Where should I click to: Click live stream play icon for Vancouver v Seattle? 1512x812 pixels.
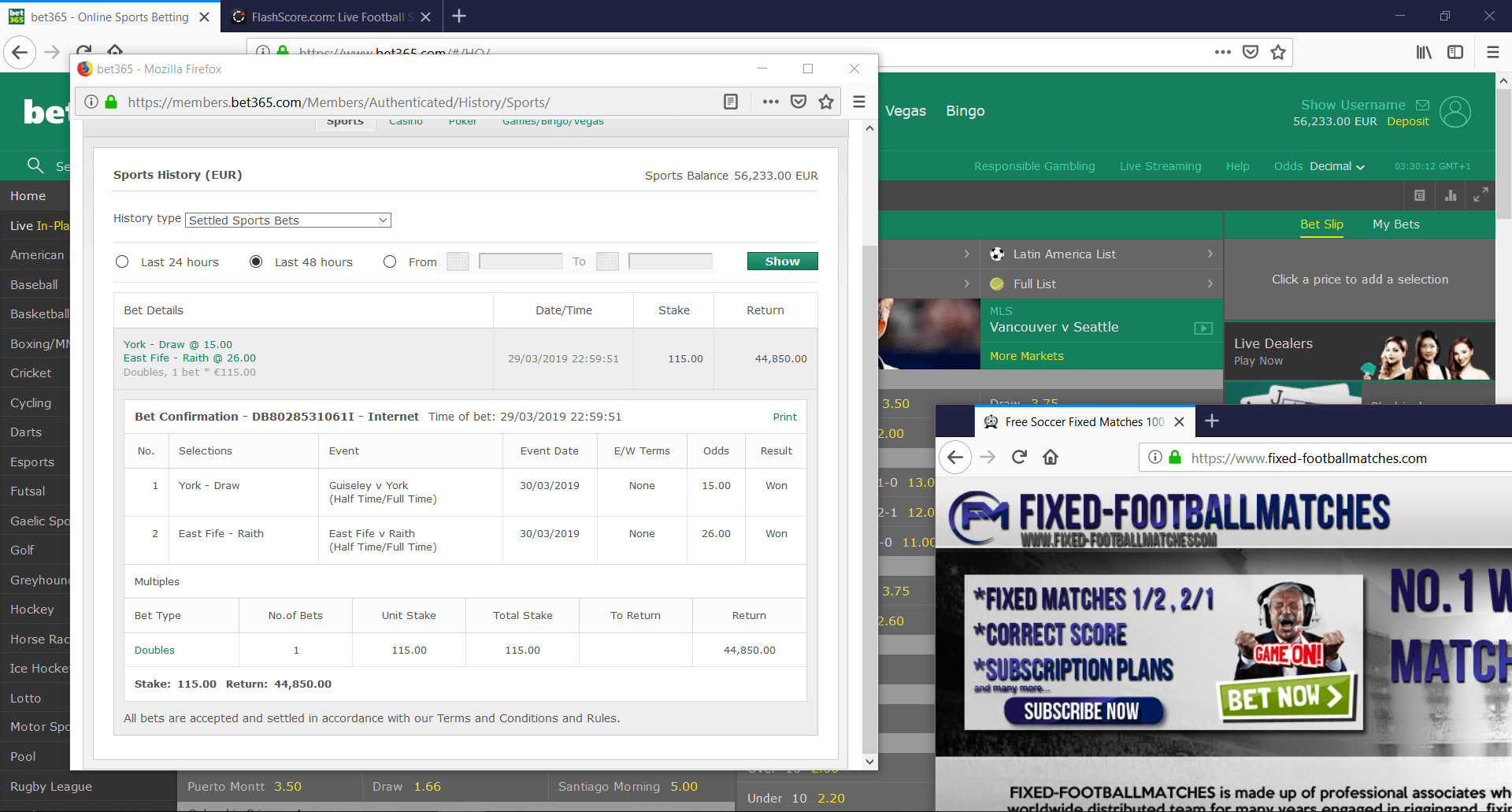click(x=1203, y=328)
